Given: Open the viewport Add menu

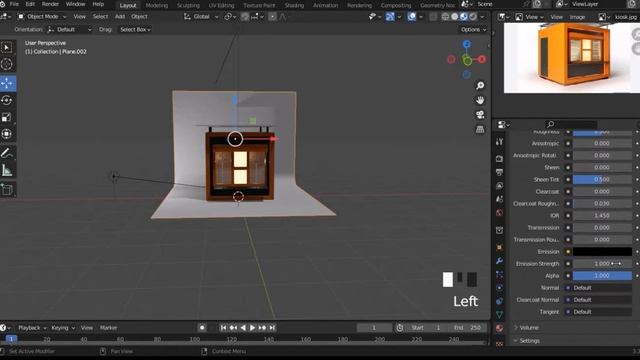Looking at the screenshot, I should 120,17.
